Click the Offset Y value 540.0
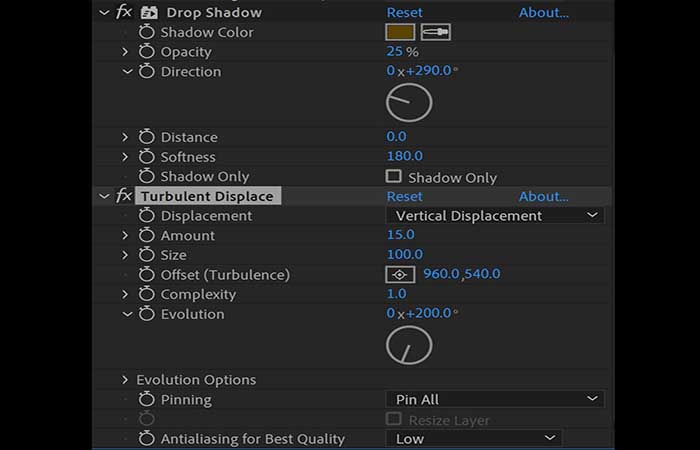The height and width of the screenshot is (450, 700). point(483,274)
